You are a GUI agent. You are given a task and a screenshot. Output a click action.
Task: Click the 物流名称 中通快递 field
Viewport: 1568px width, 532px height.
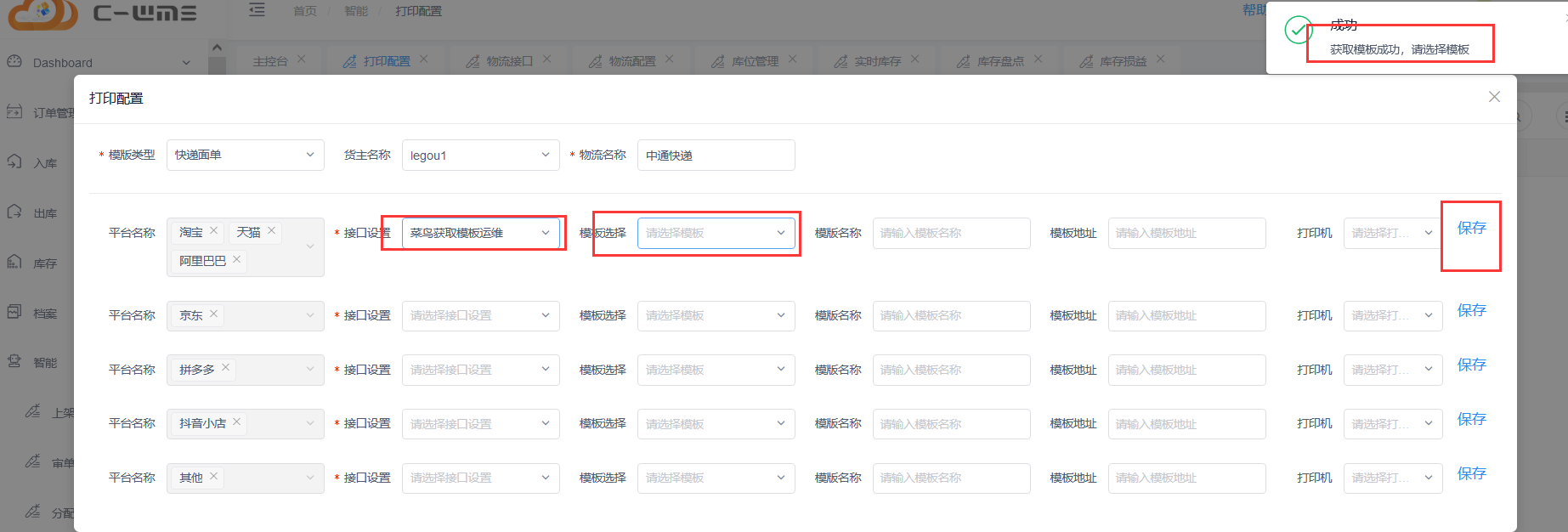click(716, 155)
